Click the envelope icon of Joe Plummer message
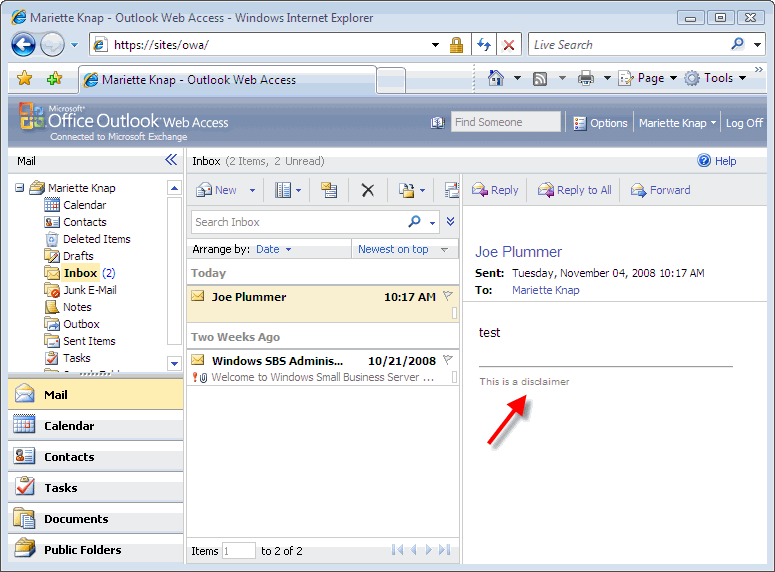The image size is (775, 572). click(x=198, y=296)
